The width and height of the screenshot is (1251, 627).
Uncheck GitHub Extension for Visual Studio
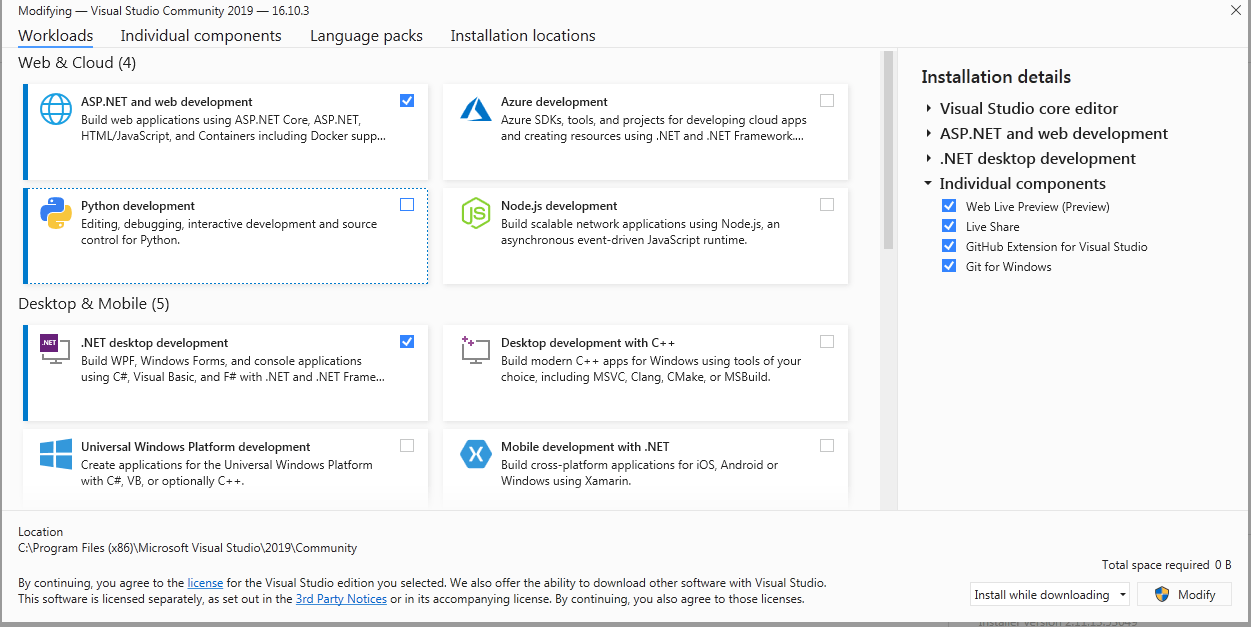[x=949, y=246]
